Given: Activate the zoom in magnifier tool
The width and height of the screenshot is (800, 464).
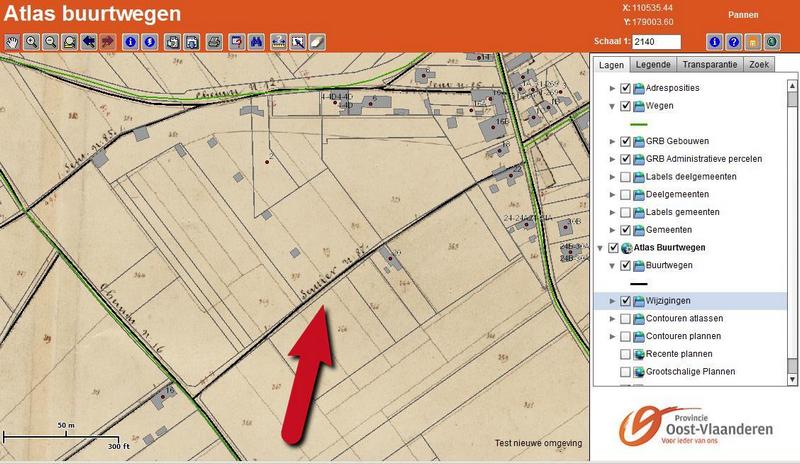Looking at the screenshot, I should (32, 42).
